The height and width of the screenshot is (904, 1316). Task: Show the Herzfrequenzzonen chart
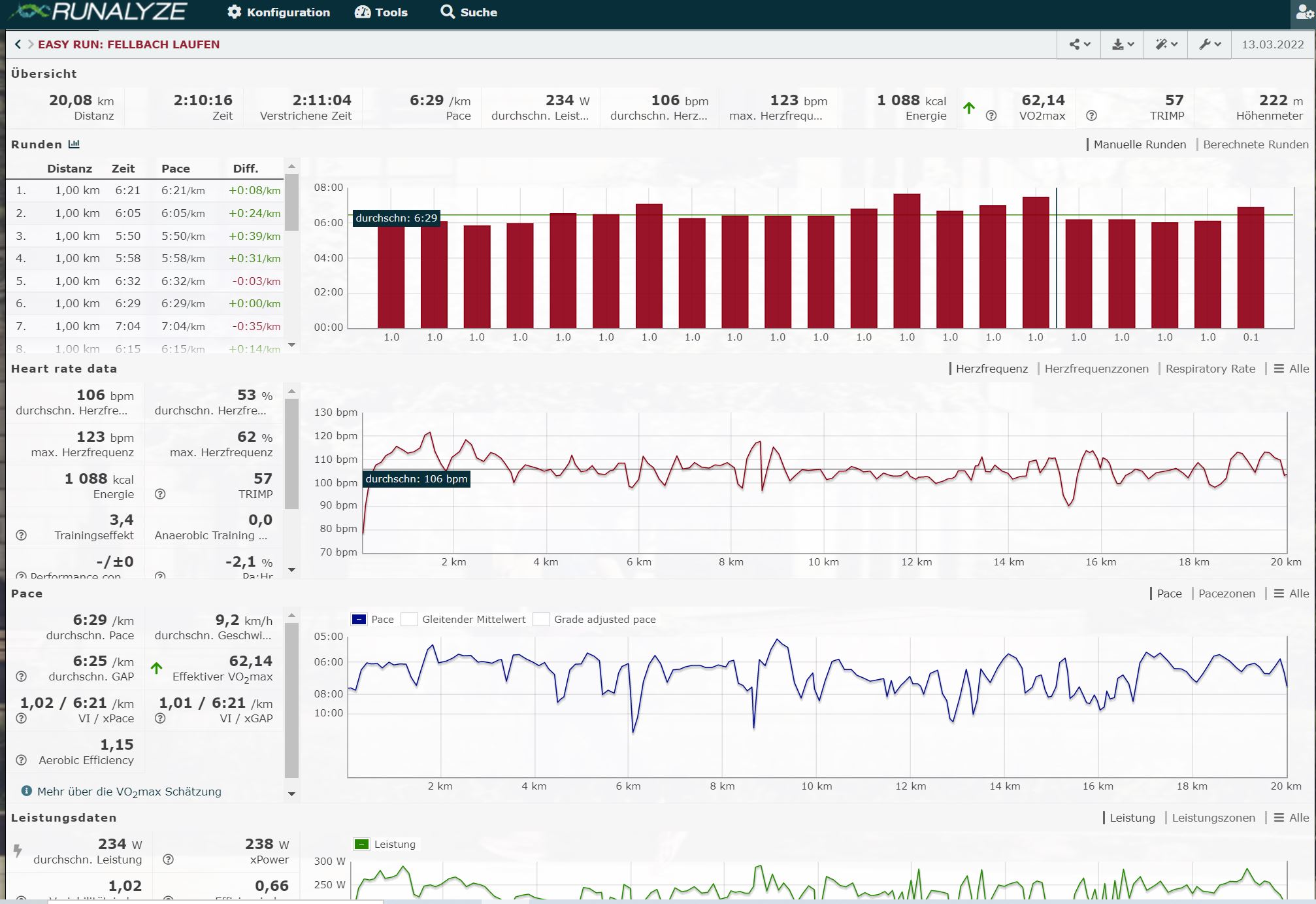(x=1096, y=369)
